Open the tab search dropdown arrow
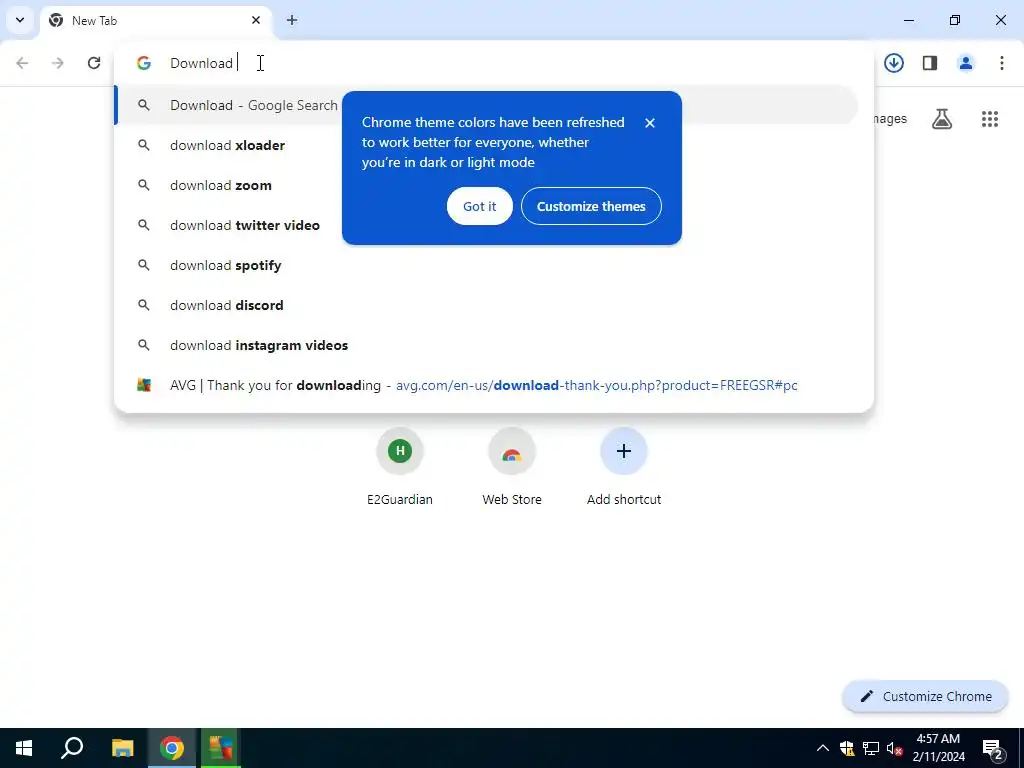 20,20
